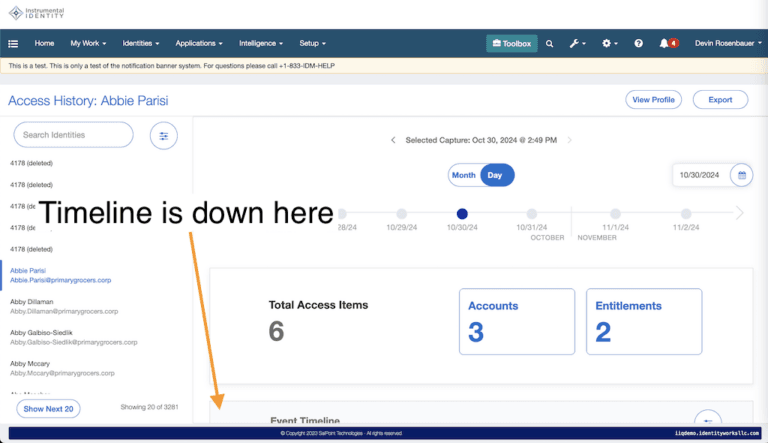768x443 pixels.
Task: Click the Show Next 20 button
Action: tap(48, 409)
